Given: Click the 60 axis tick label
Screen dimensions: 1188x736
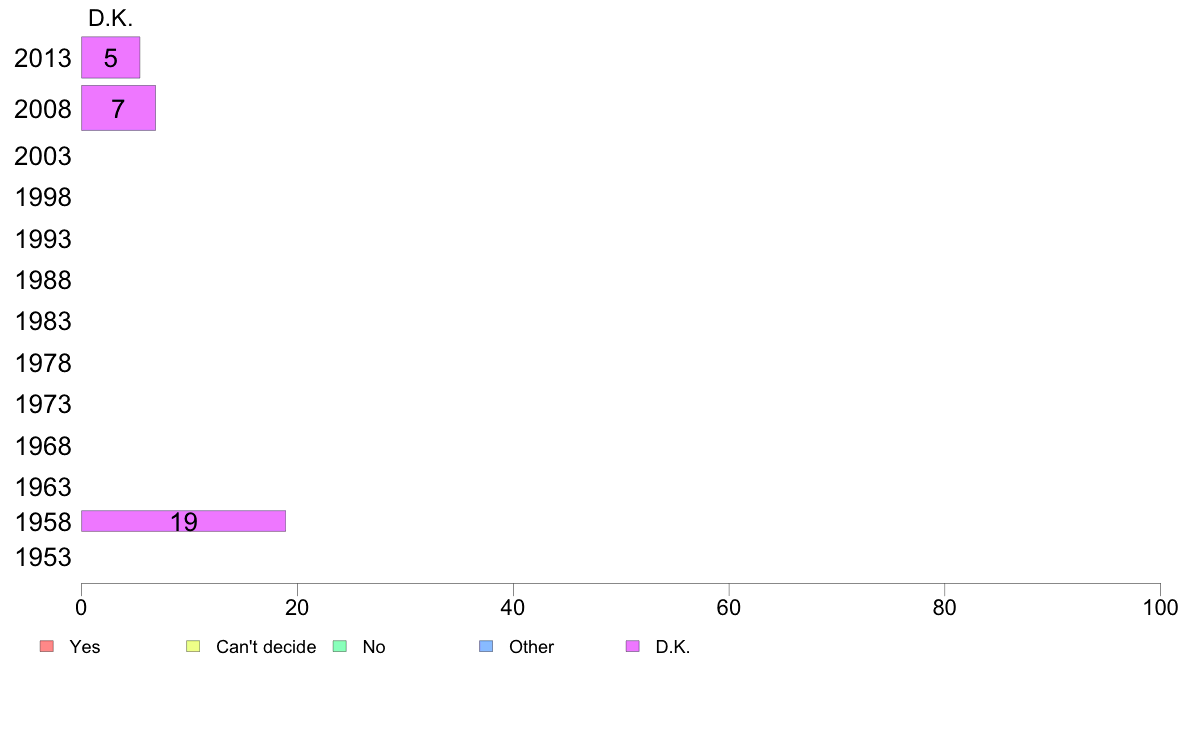Looking at the screenshot, I should click(729, 608).
